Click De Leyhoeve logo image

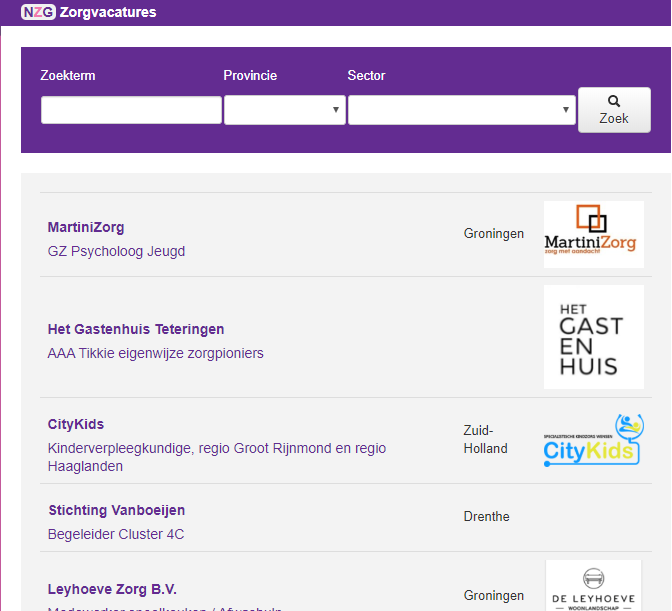pyautogui.click(x=594, y=586)
